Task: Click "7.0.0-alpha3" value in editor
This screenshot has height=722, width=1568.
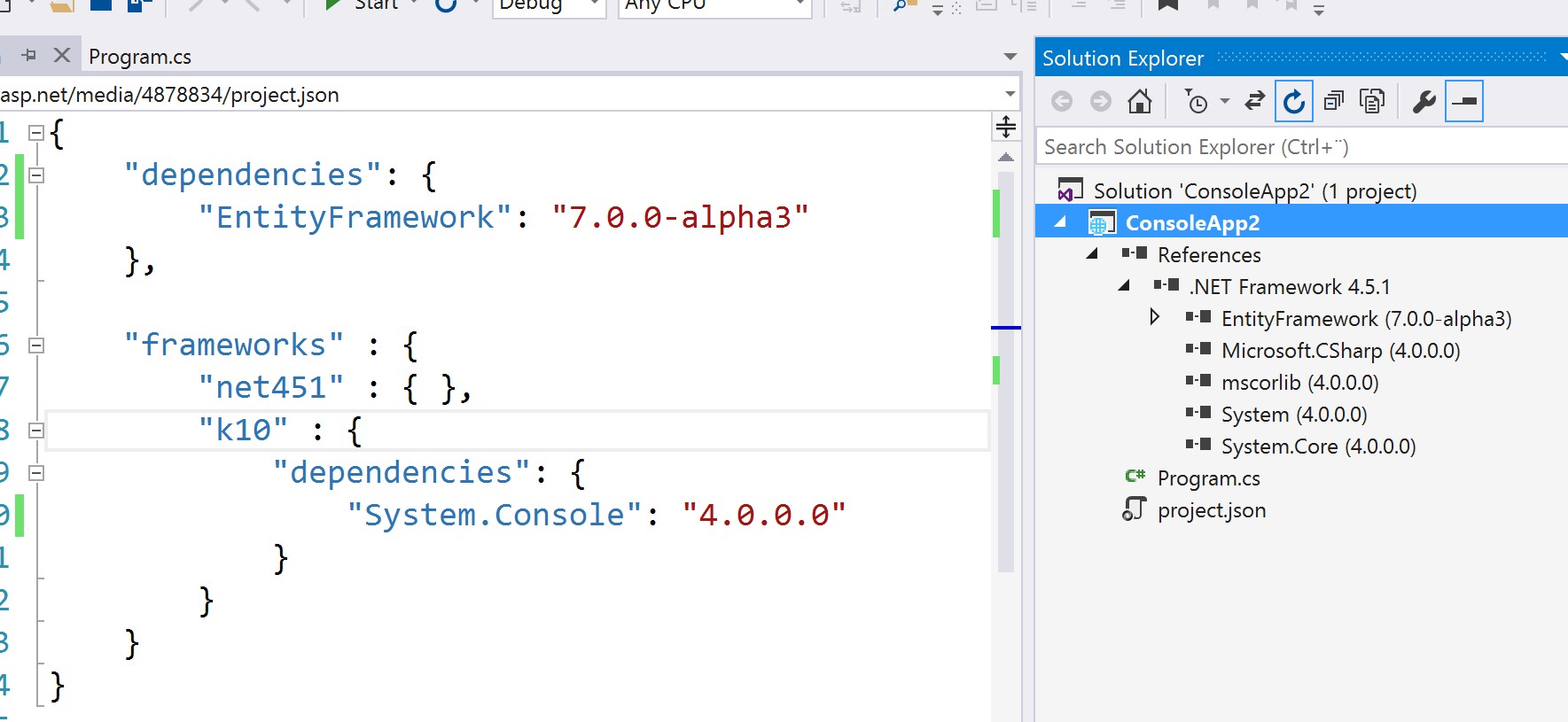Action: click(680, 217)
